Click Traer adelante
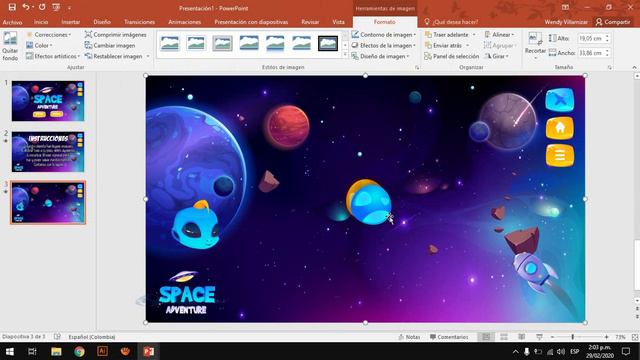 click(447, 35)
